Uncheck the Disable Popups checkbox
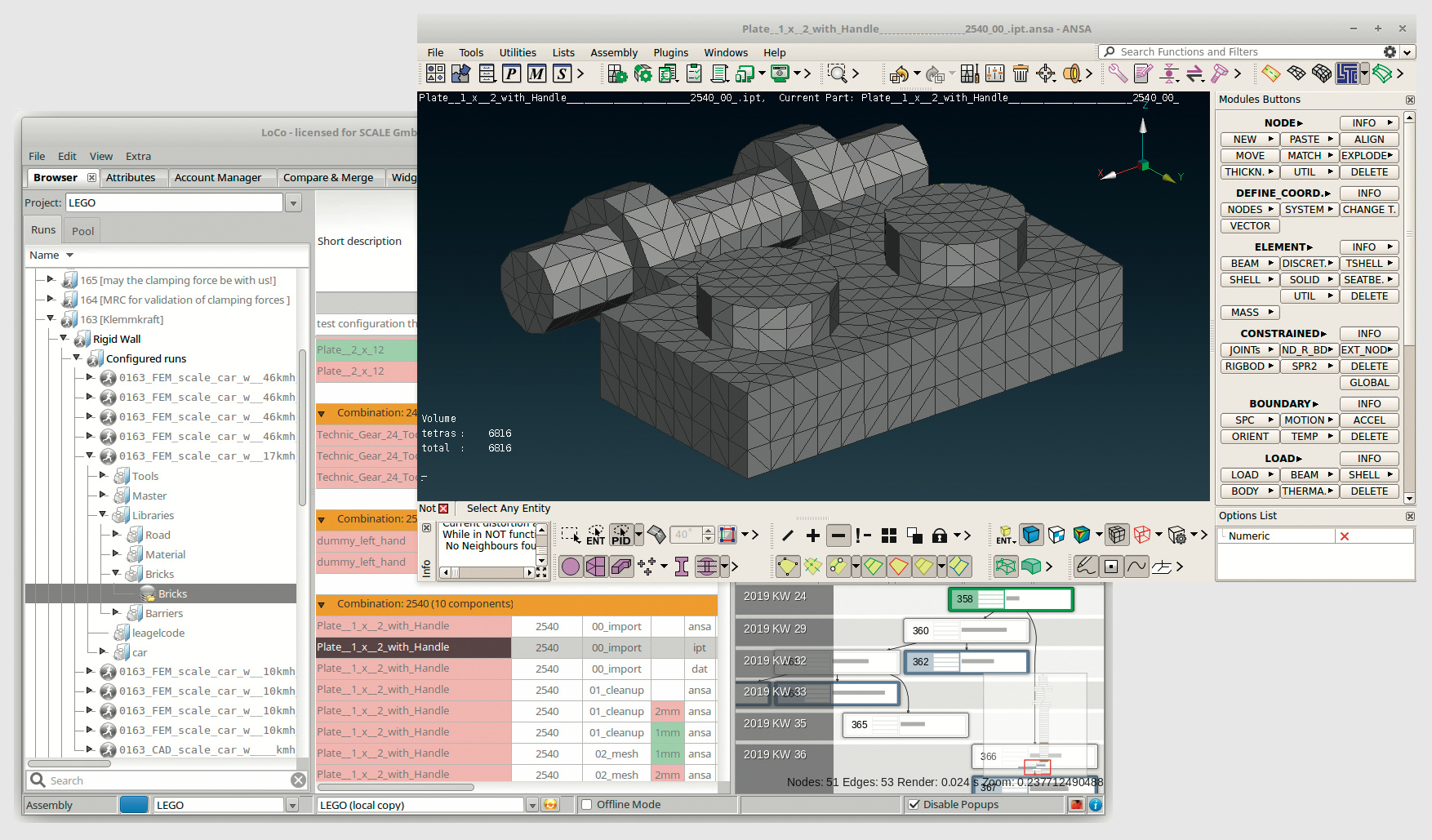This screenshot has height=840, width=1432. 914,805
